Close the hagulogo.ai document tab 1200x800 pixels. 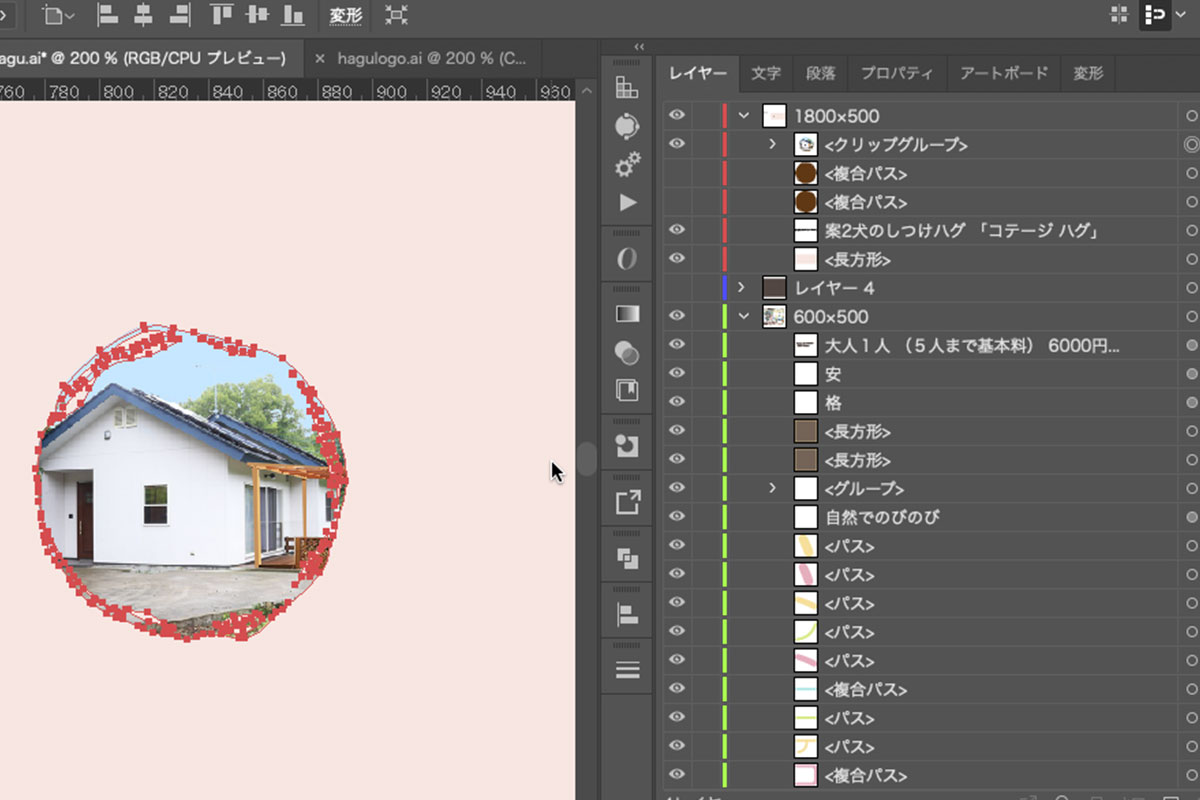point(320,59)
